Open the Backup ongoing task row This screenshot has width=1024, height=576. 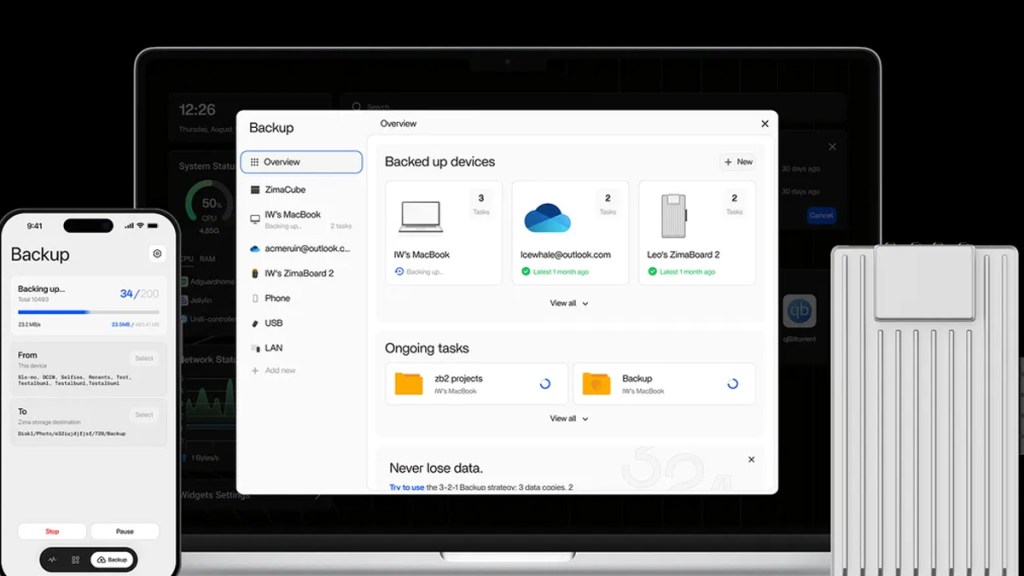click(664, 384)
